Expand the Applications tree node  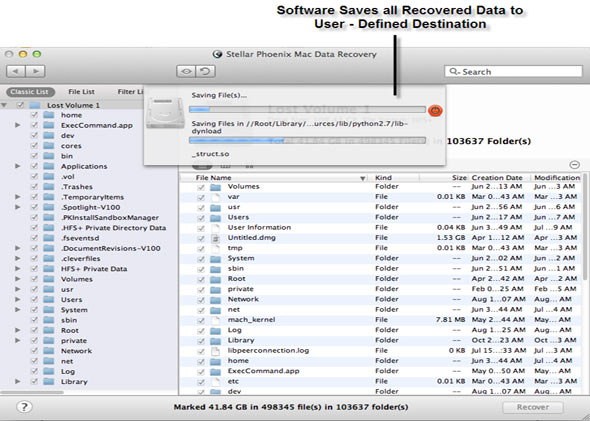[18, 166]
